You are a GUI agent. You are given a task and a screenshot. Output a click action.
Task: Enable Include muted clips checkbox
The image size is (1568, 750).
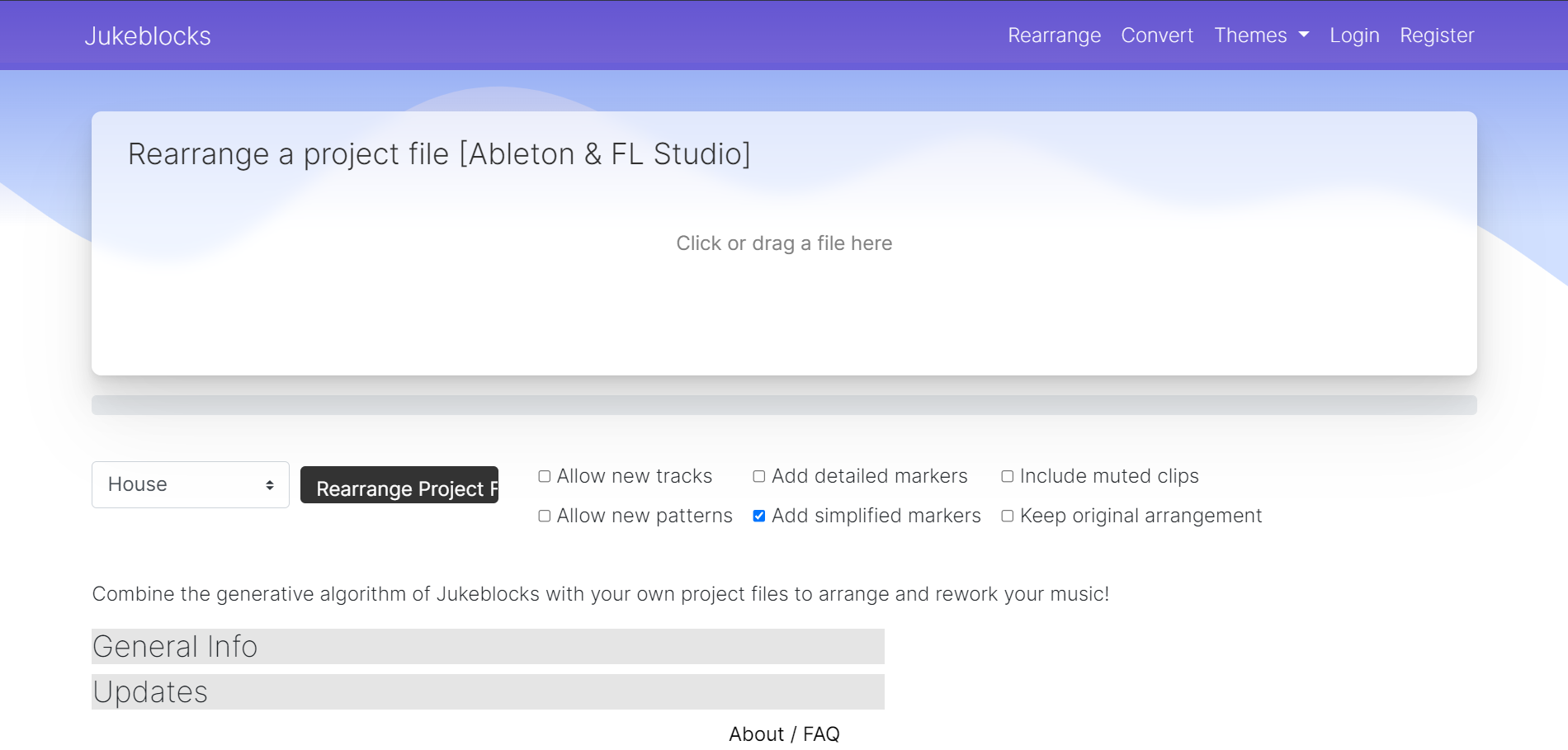click(1008, 476)
